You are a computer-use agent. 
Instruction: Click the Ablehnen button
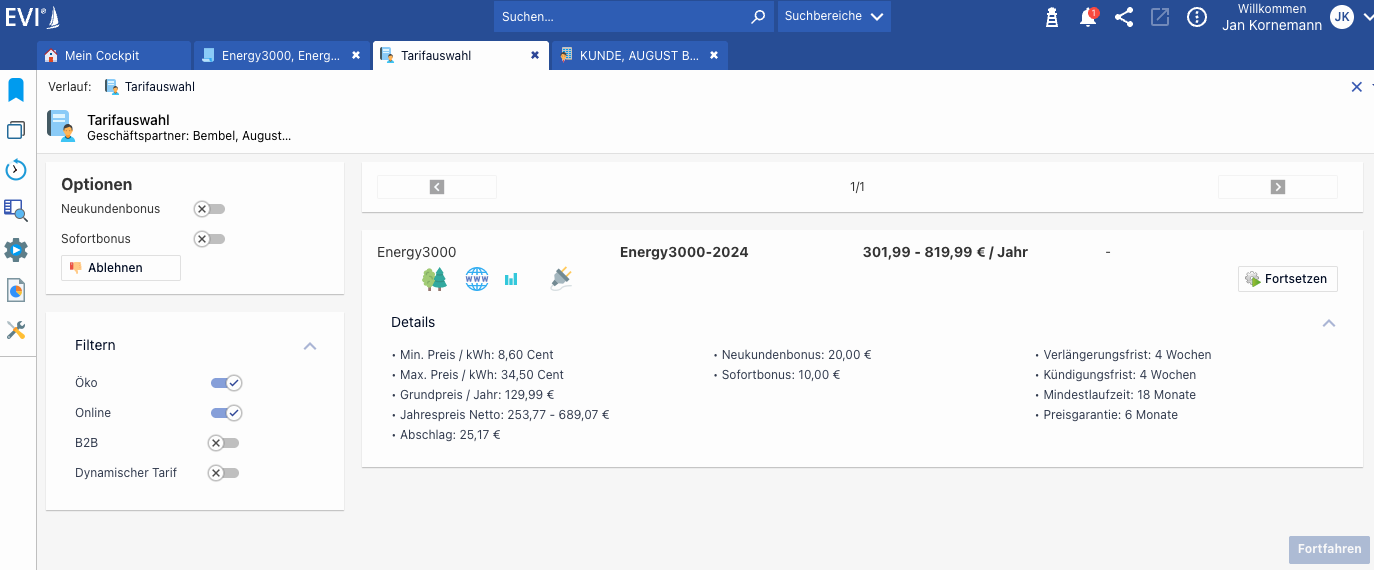[121, 268]
